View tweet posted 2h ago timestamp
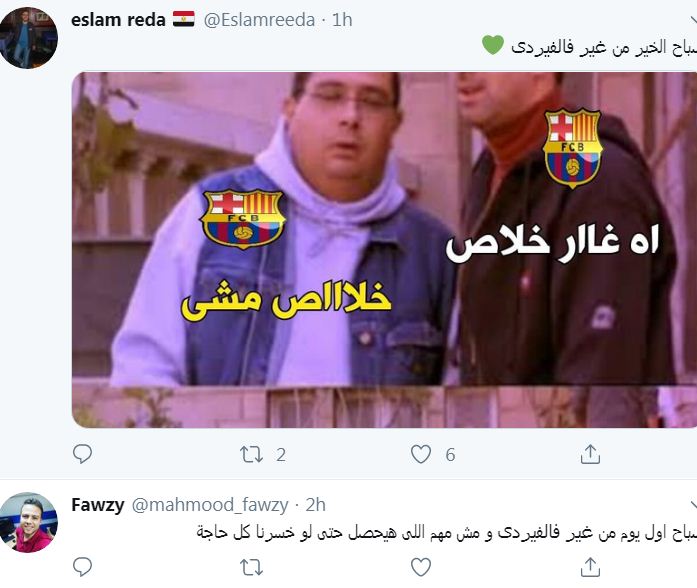Image resolution: width=697 pixels, height=588 pixels. [316, 505]
